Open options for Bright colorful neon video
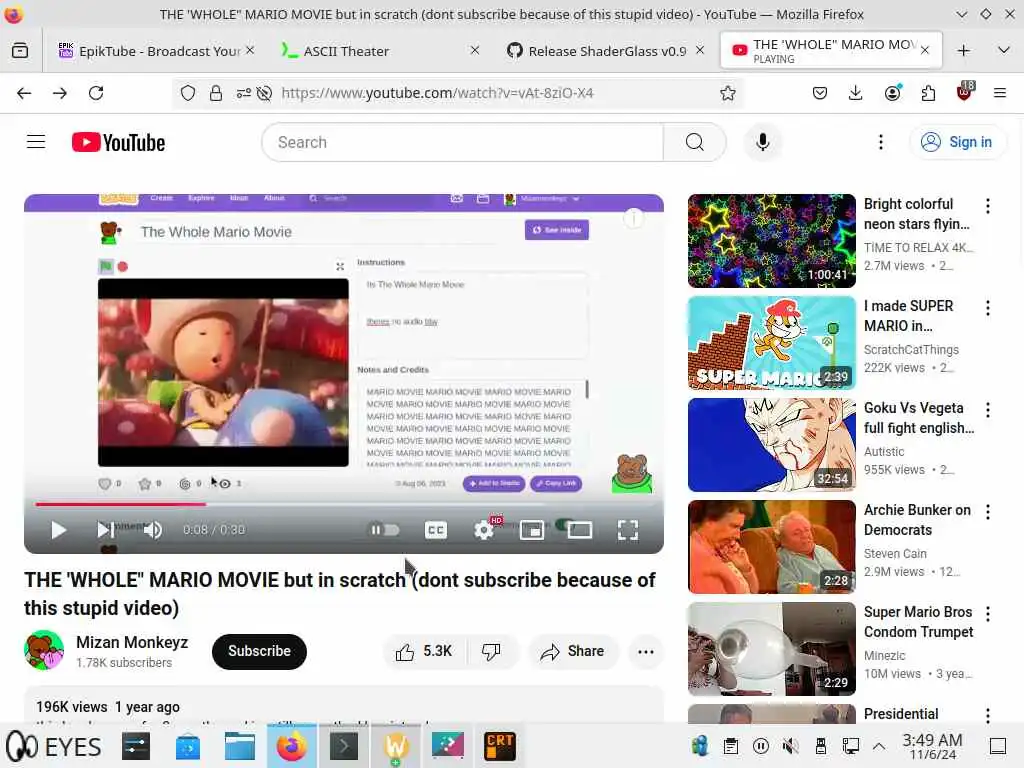The width and height of the screenshot is (1024, 768). coord(987,206)
